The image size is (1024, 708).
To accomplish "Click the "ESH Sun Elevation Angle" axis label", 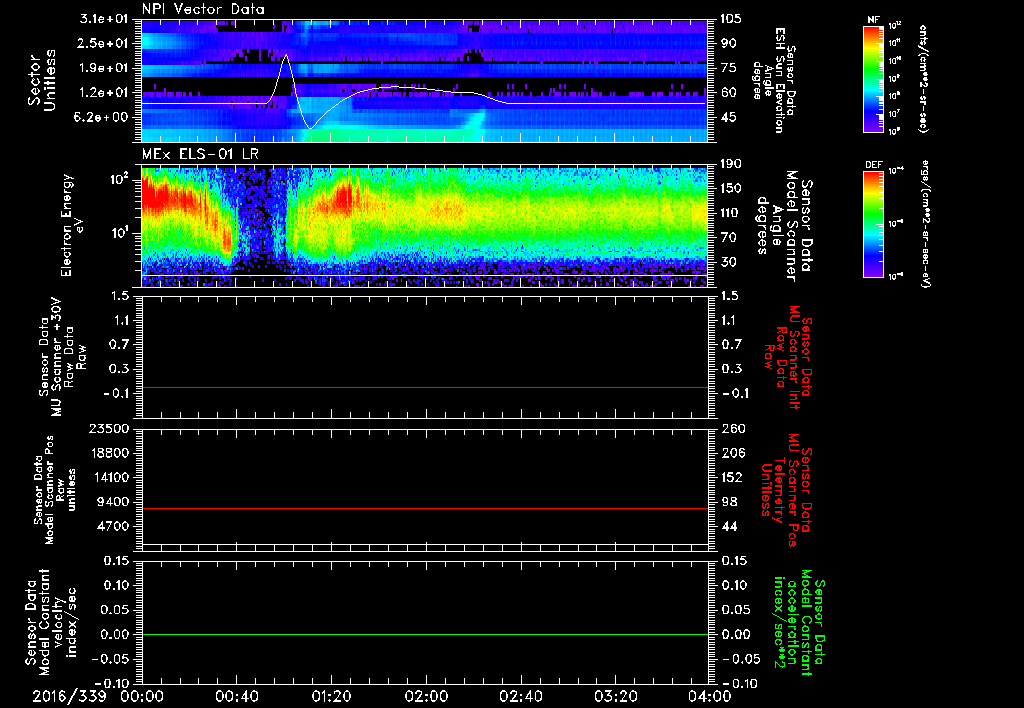I will [773, 80].
